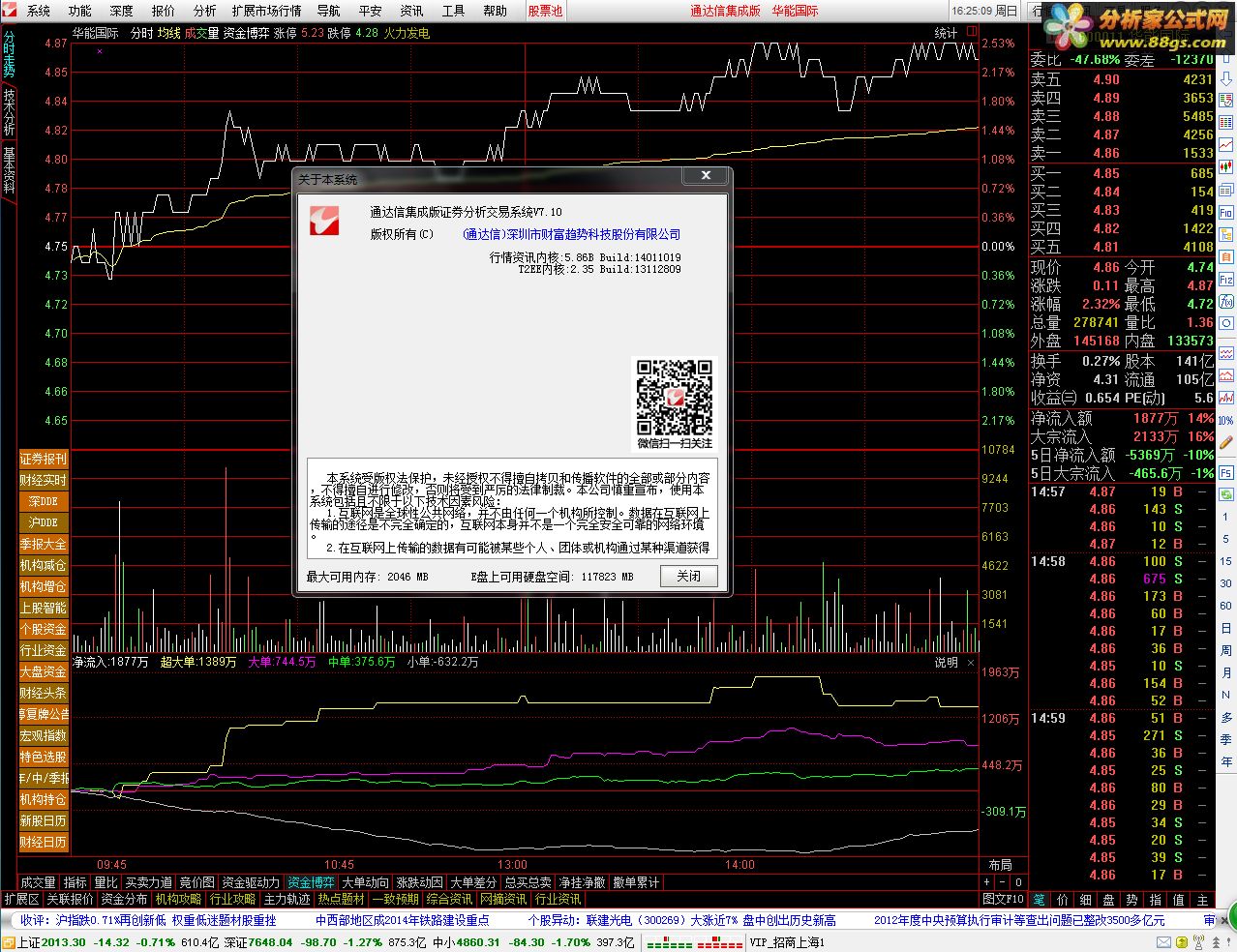The height and width of the screenshot is (952, 1237).
Task: Click the orange 自 self-select icon
Action: [x=1225, y=257]
